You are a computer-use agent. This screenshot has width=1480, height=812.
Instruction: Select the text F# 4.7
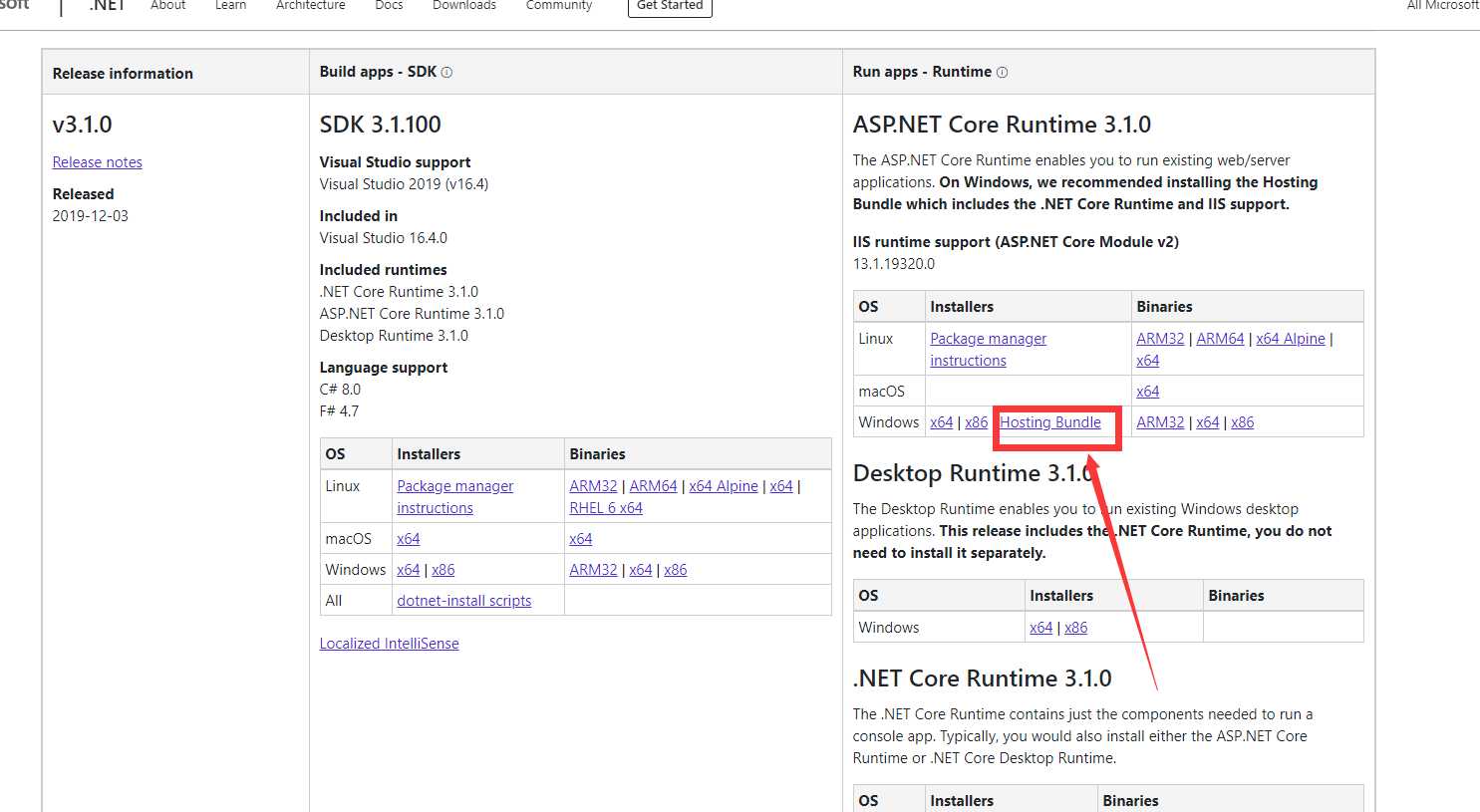tap(339, 411)
